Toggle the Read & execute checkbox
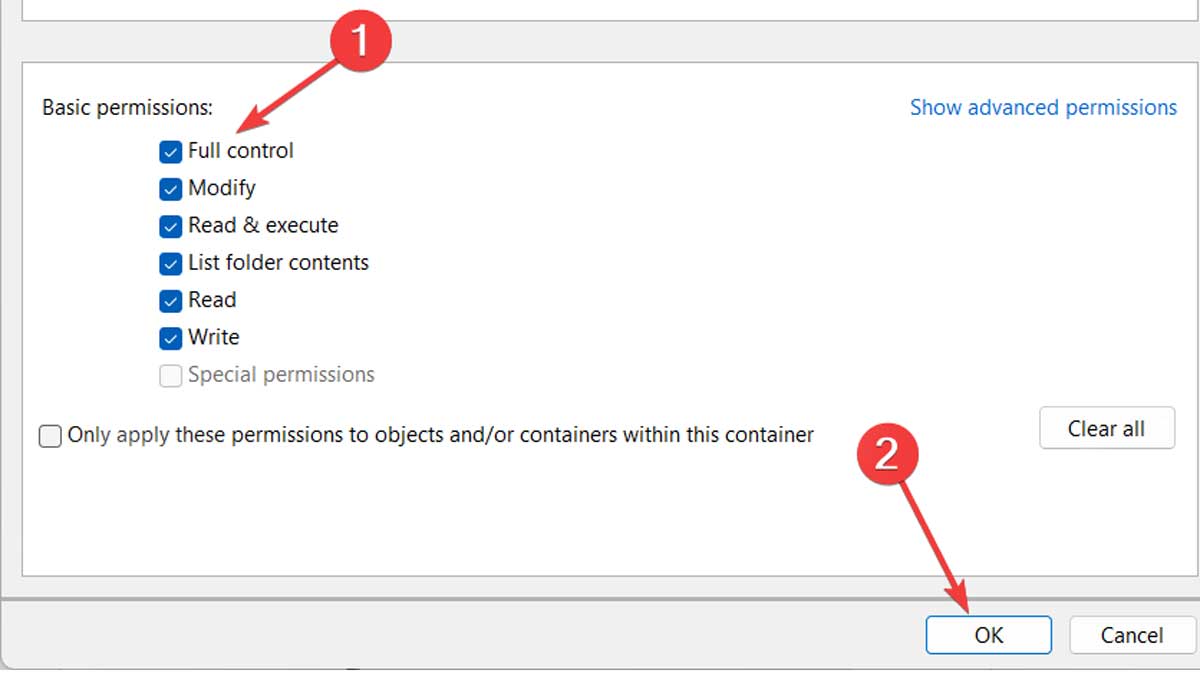Image resolution: width=1200 pixels, height=673 pixels. 170,226
